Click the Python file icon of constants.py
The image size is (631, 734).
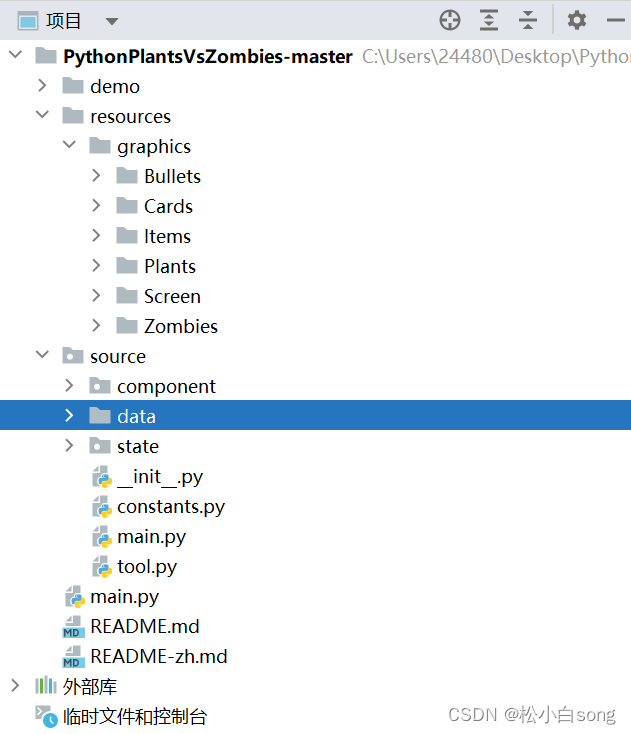pos(102,506)
